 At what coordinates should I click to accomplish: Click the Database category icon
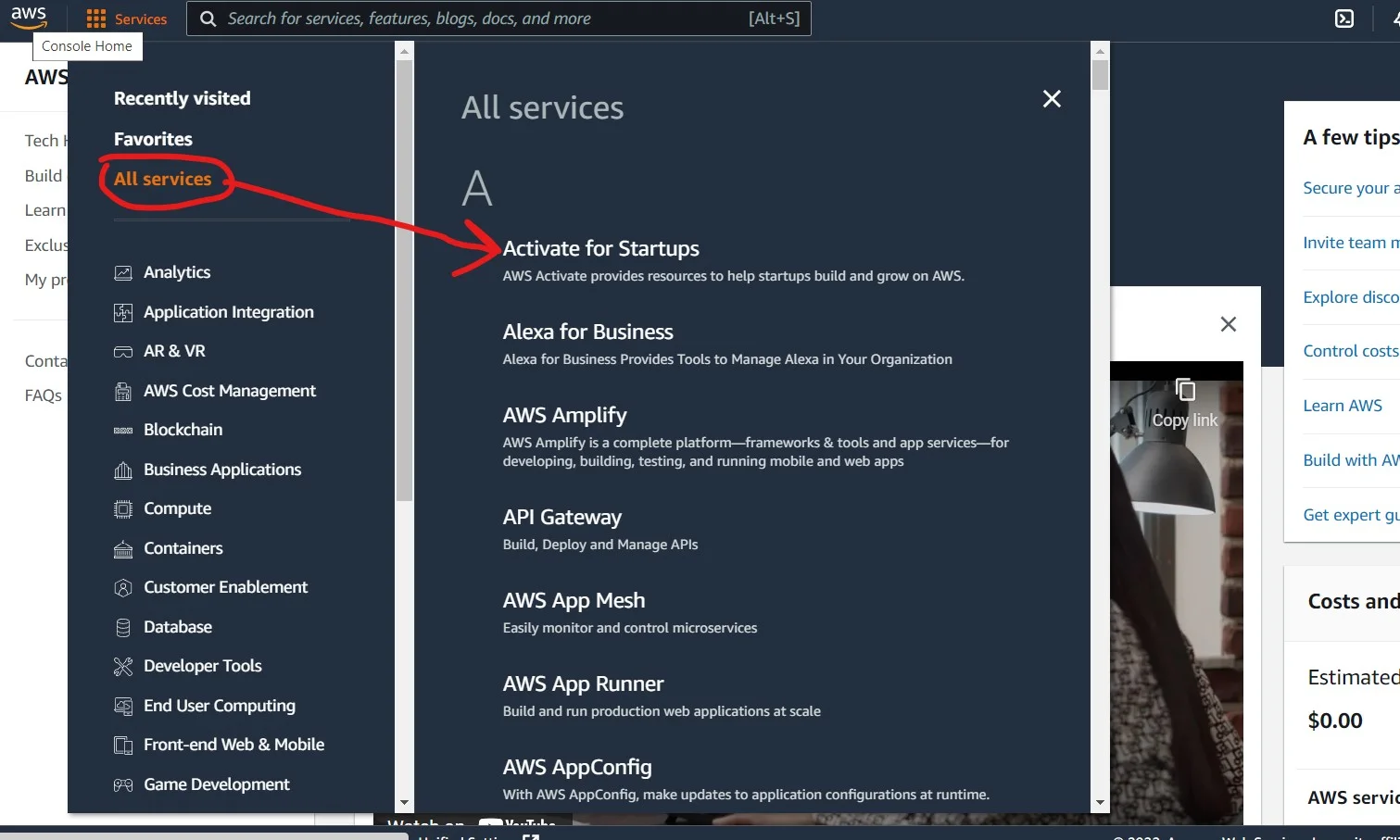(x=123, y=627)
